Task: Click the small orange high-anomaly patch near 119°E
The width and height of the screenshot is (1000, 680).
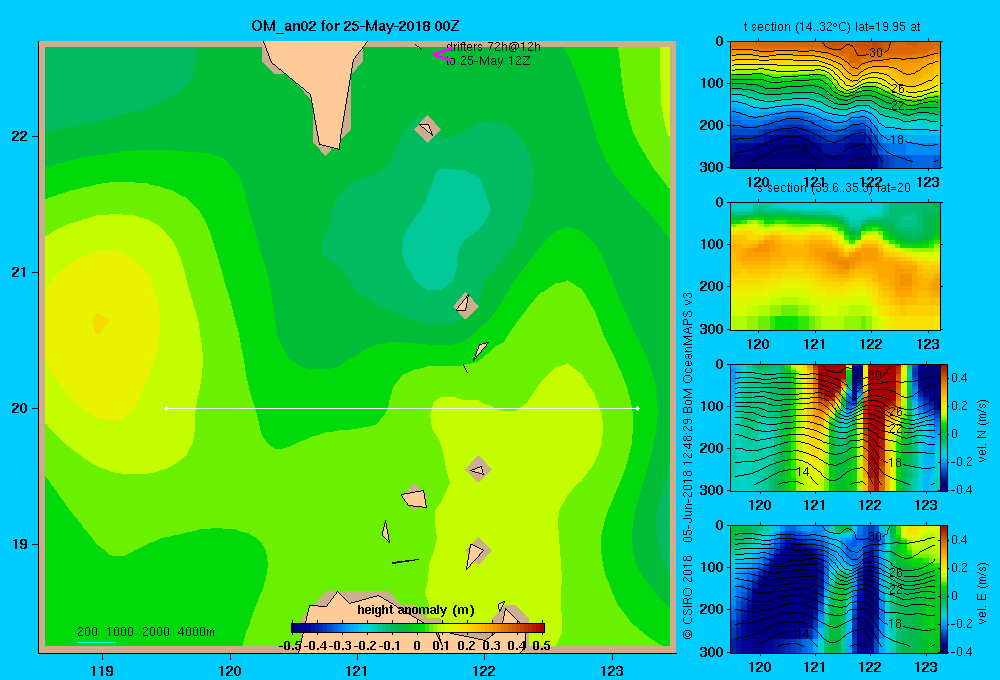Action: point(100,323)
